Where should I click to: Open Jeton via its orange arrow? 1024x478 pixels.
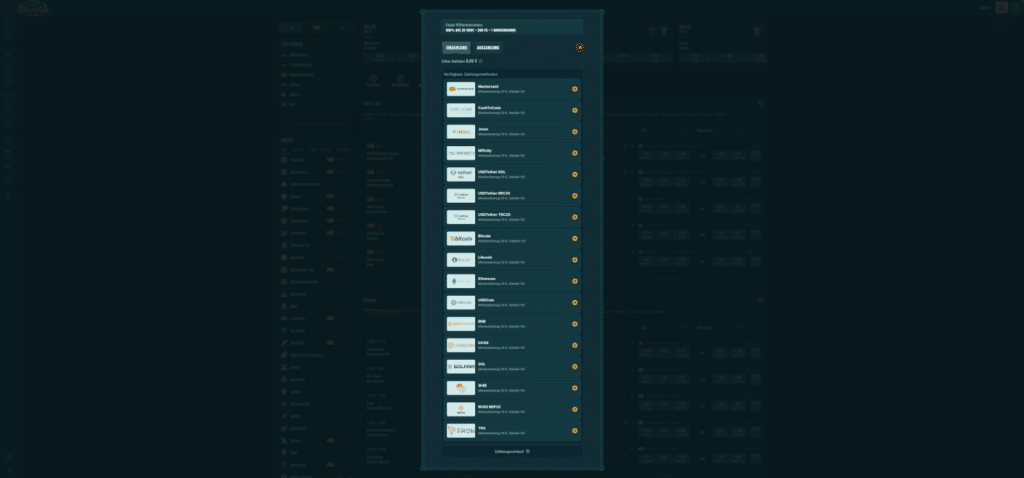point(575,132)
